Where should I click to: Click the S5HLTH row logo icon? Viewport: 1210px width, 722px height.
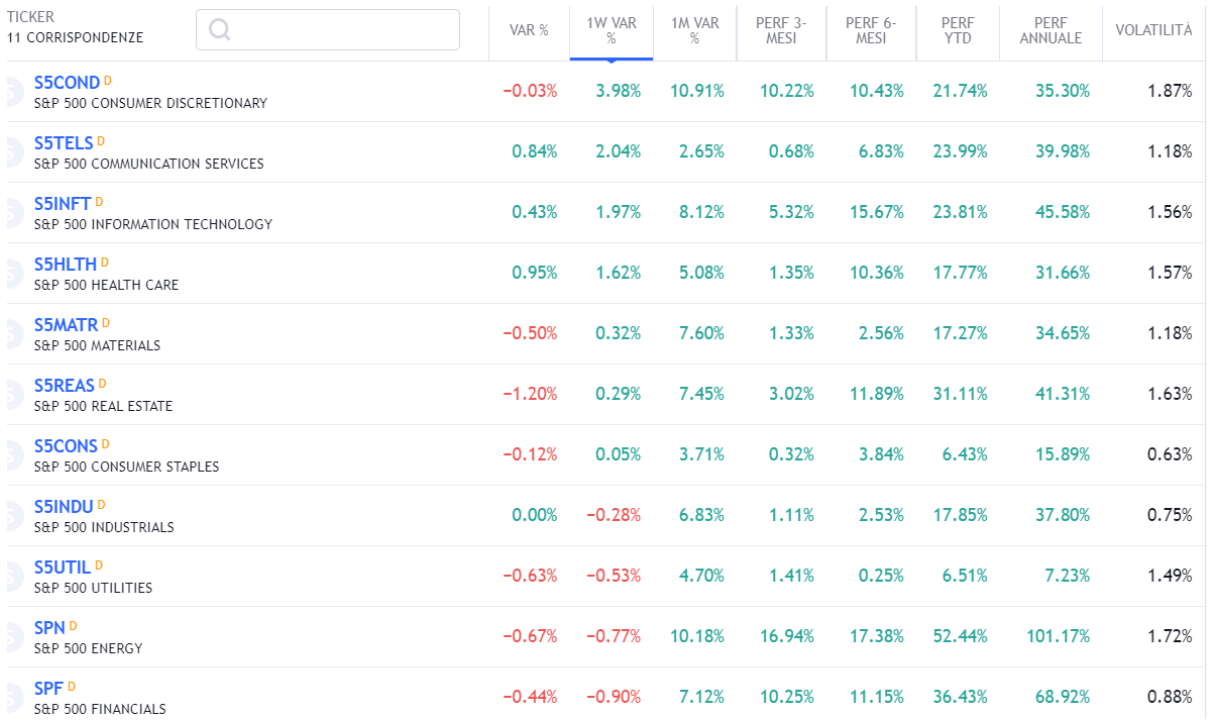[x=13, y=274]
